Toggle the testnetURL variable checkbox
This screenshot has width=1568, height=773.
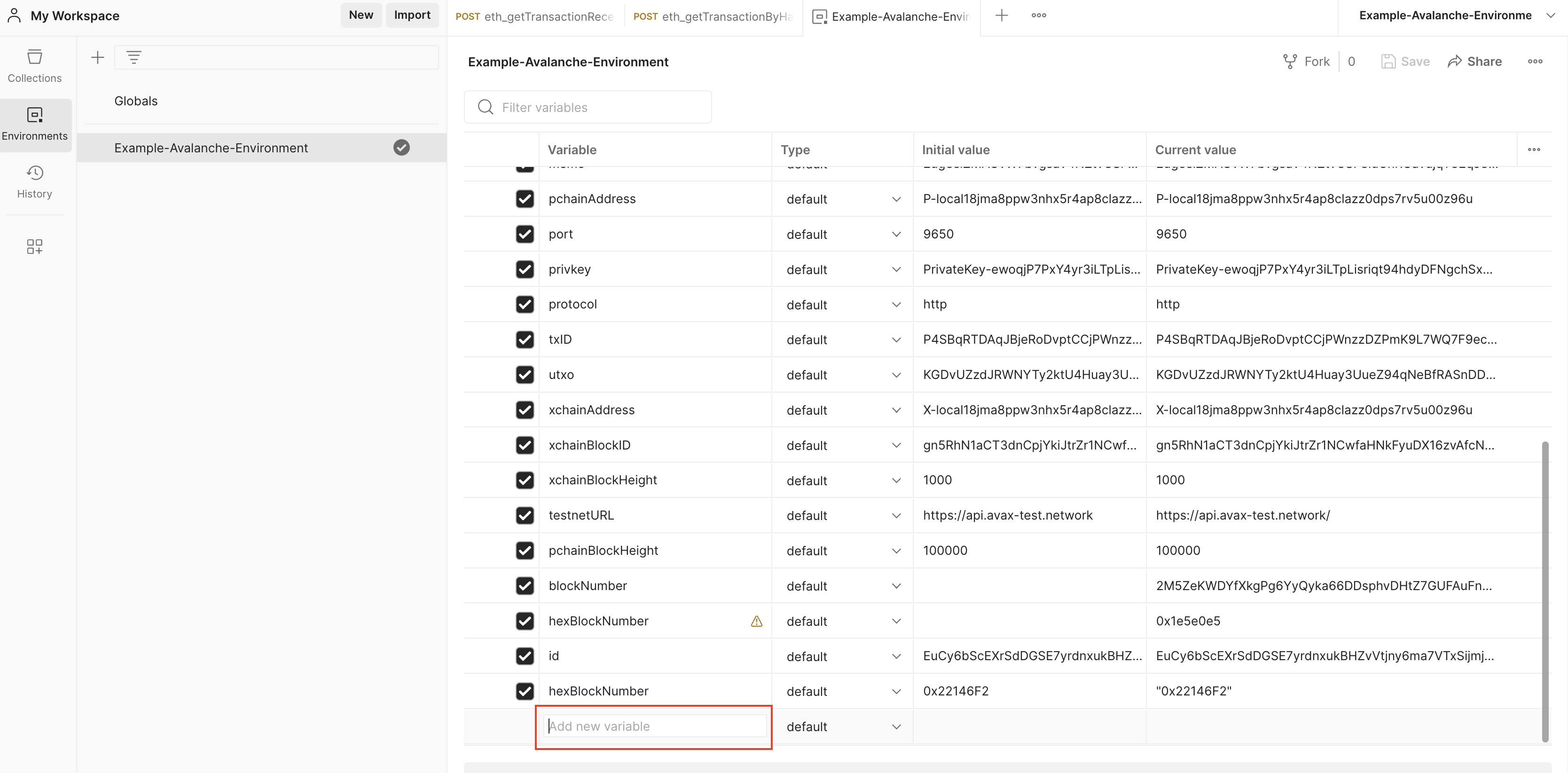525,515
